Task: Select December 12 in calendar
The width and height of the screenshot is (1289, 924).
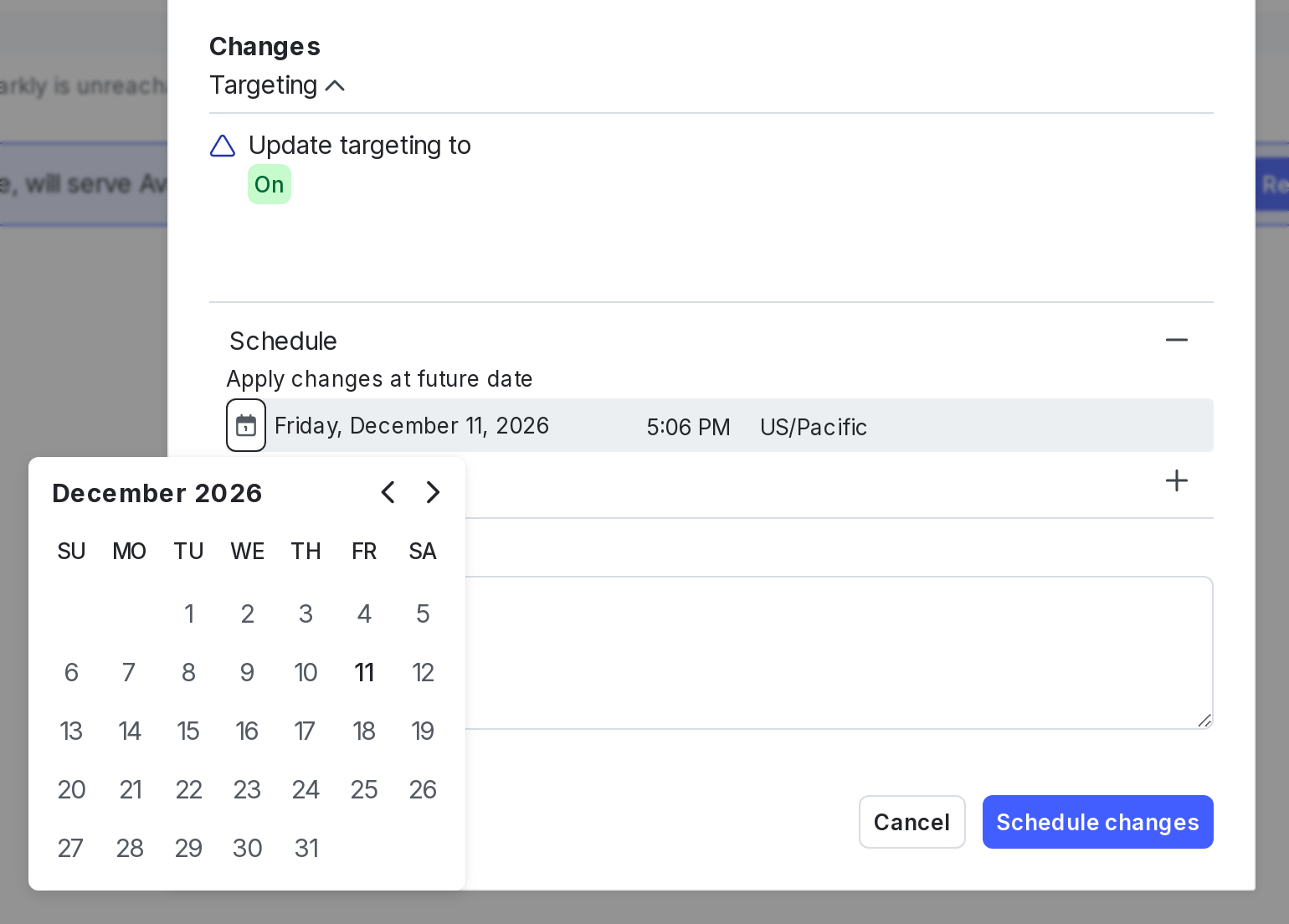Action: pyautogui.click(x=423, y=673)
